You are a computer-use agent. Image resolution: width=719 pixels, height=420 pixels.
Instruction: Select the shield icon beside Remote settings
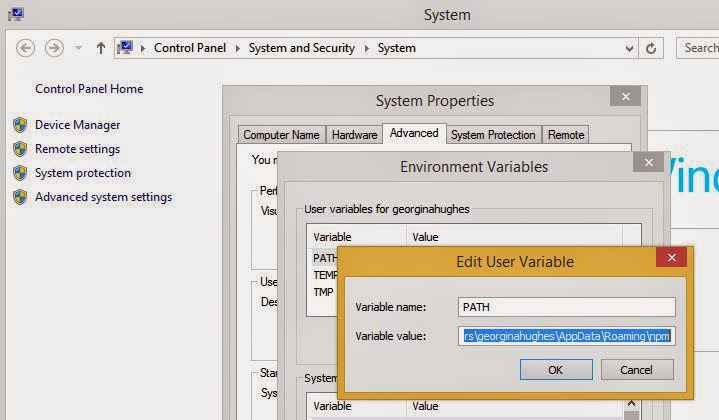click(x=20, y=149)
